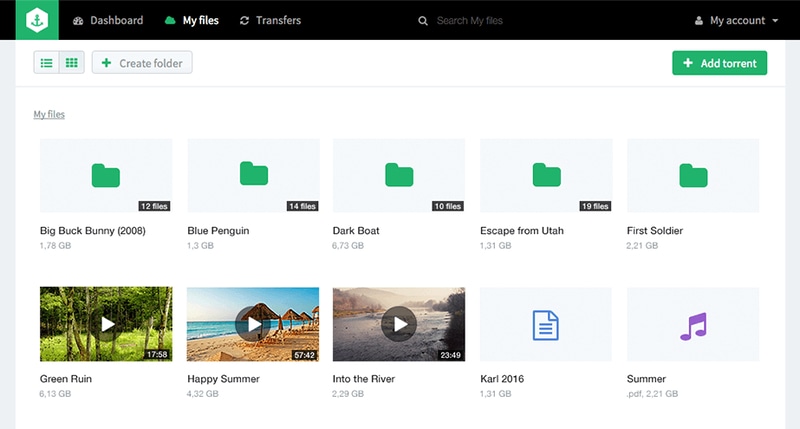Open the Escape from Utah folder icon
The image size is (800, 429).
546,175
